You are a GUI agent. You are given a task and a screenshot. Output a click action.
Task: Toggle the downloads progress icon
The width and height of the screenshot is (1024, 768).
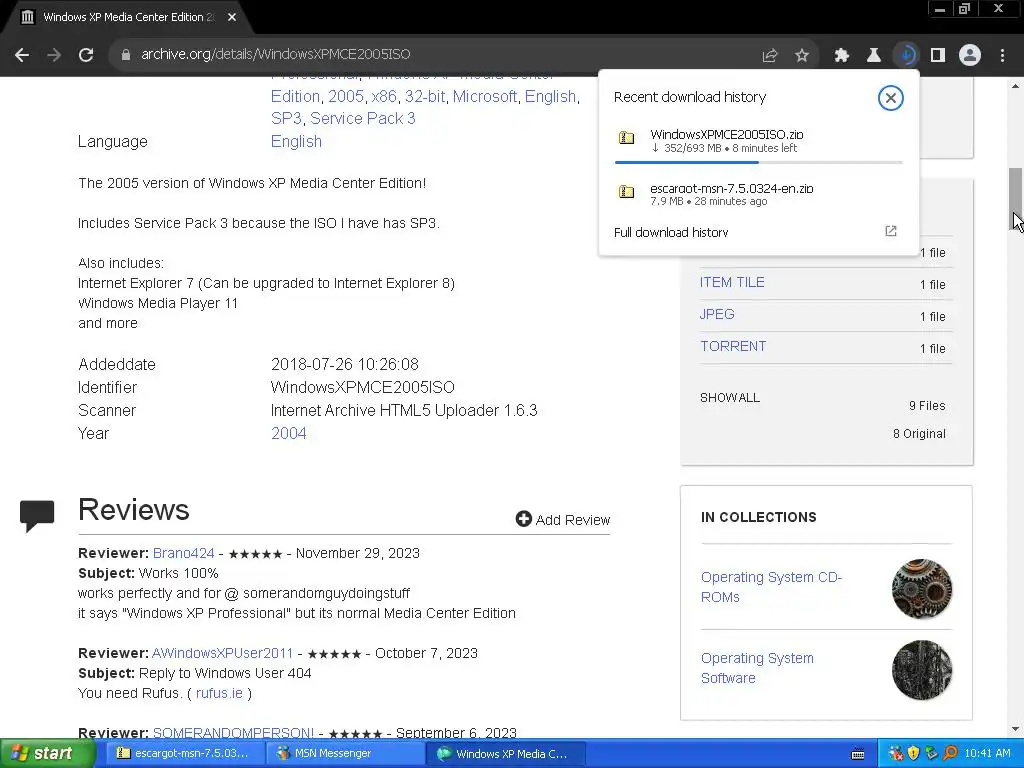906,56
